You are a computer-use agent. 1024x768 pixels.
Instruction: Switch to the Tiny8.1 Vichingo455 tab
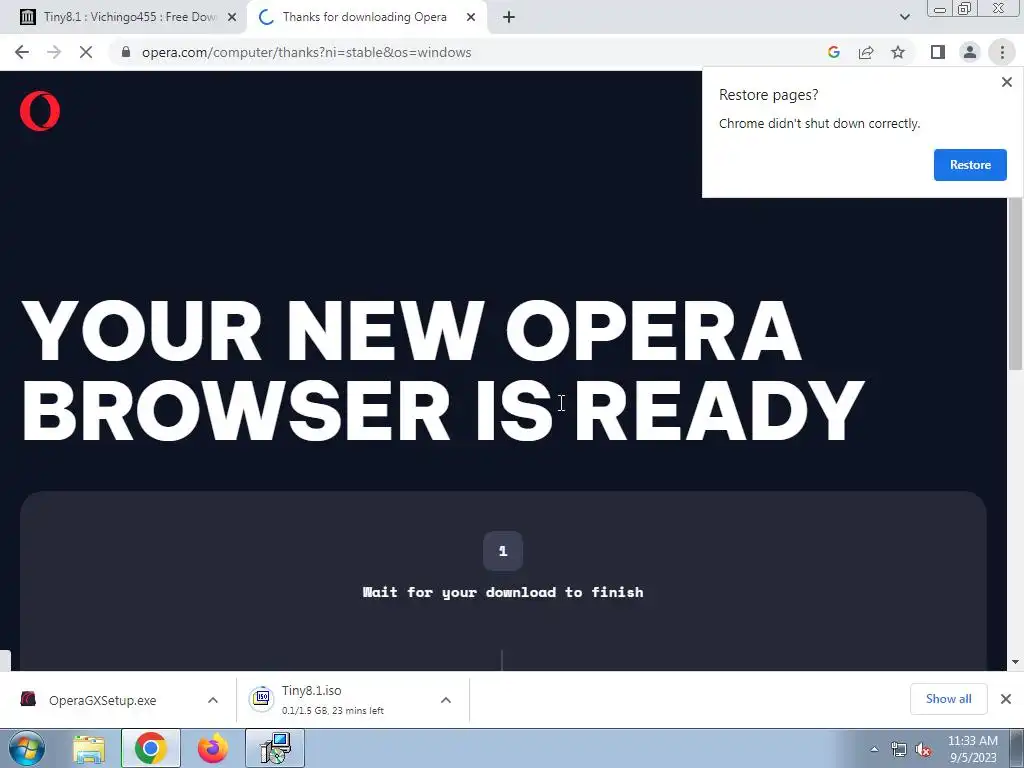[x=129, y=17]
